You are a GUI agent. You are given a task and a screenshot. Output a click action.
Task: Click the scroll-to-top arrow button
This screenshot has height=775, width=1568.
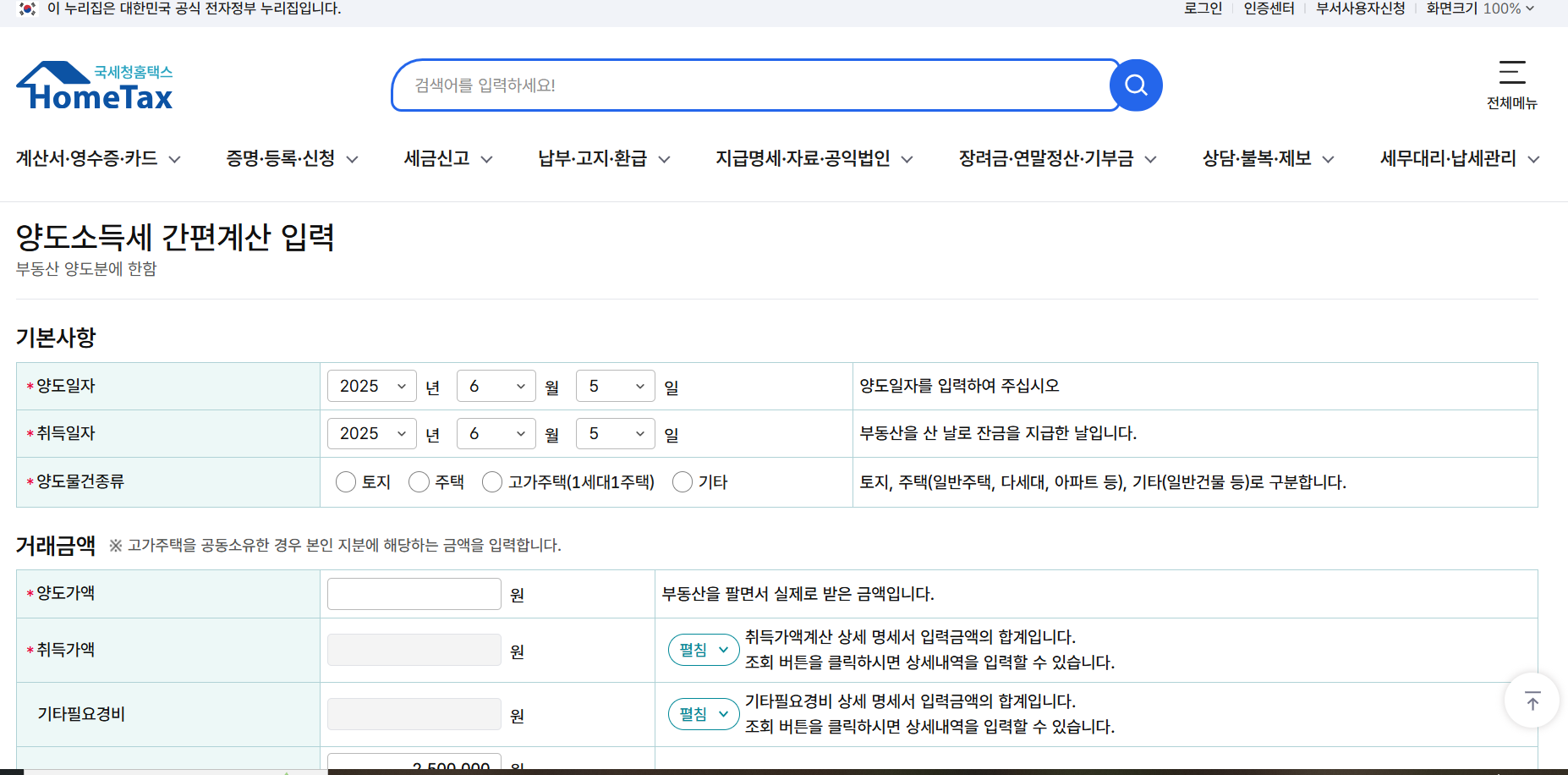[1532, 701]
